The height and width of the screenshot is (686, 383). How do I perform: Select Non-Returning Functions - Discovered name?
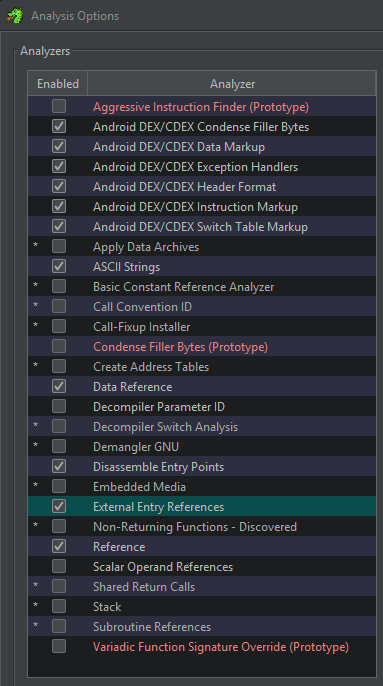(195, 527)
